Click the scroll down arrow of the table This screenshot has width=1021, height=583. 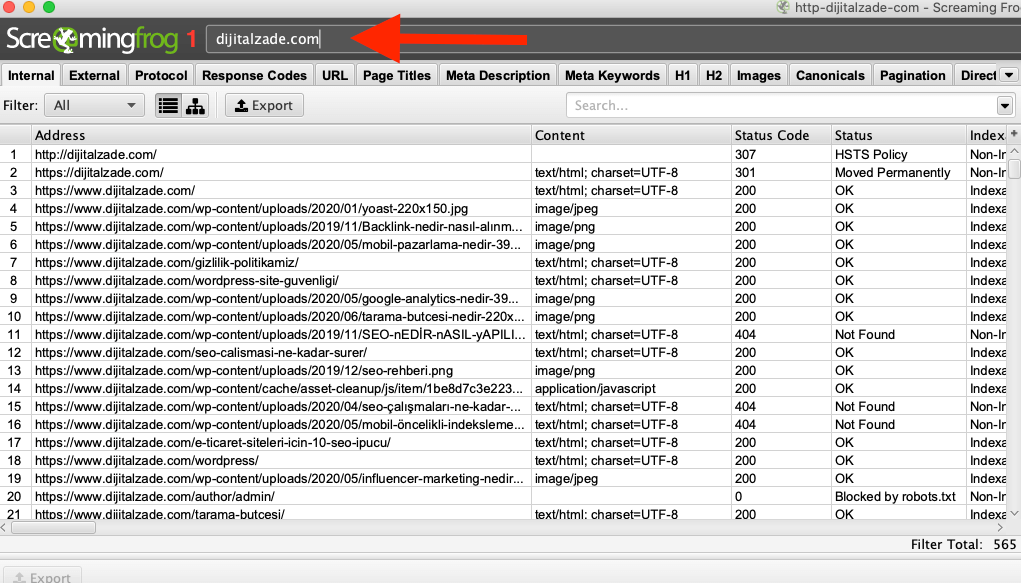pos(1014,513)
